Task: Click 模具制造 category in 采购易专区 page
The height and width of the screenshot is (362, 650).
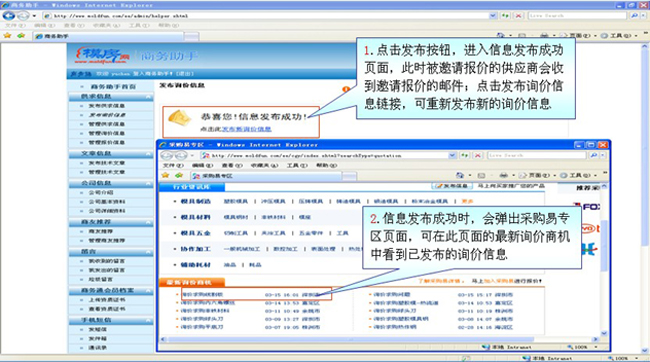Action: [196, 201]
